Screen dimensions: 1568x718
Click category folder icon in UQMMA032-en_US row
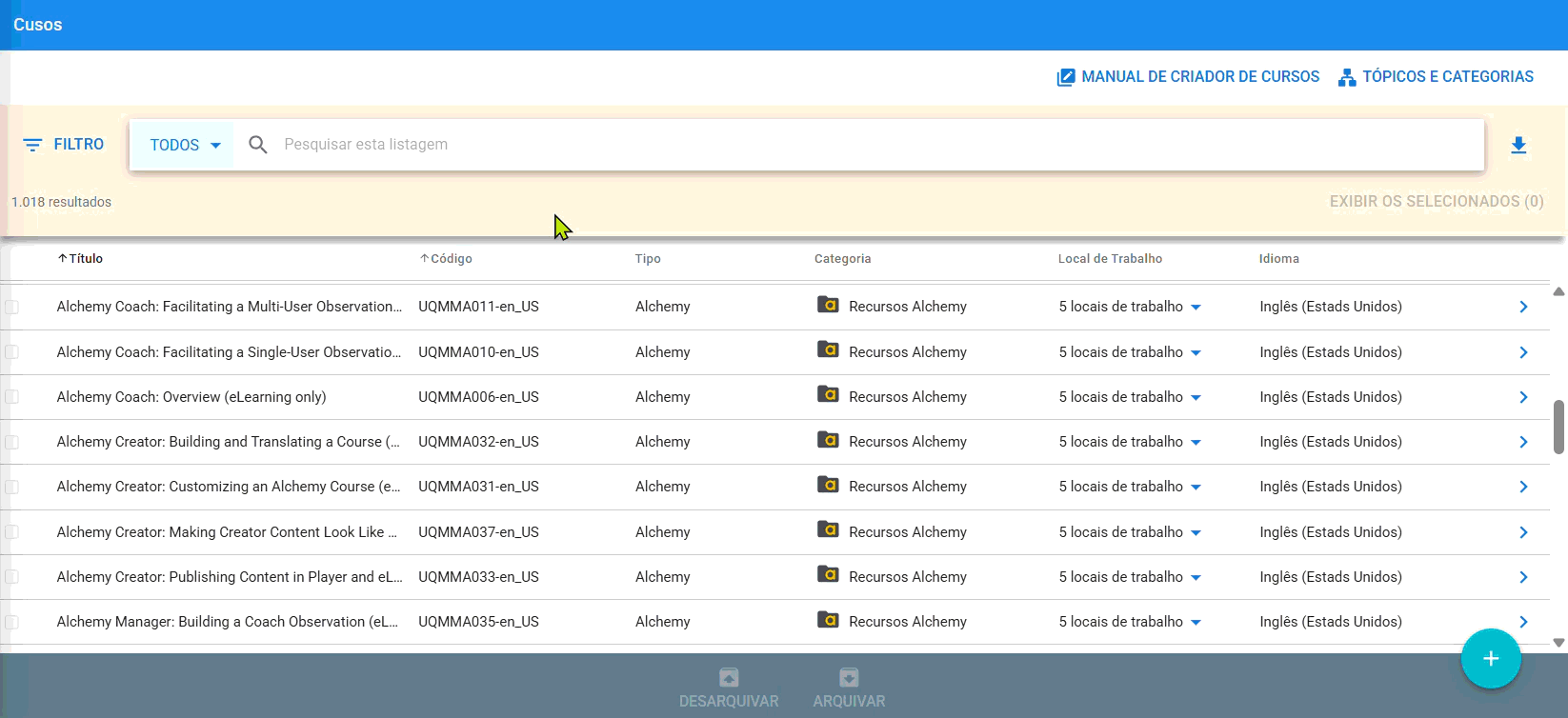click(828, 440)
